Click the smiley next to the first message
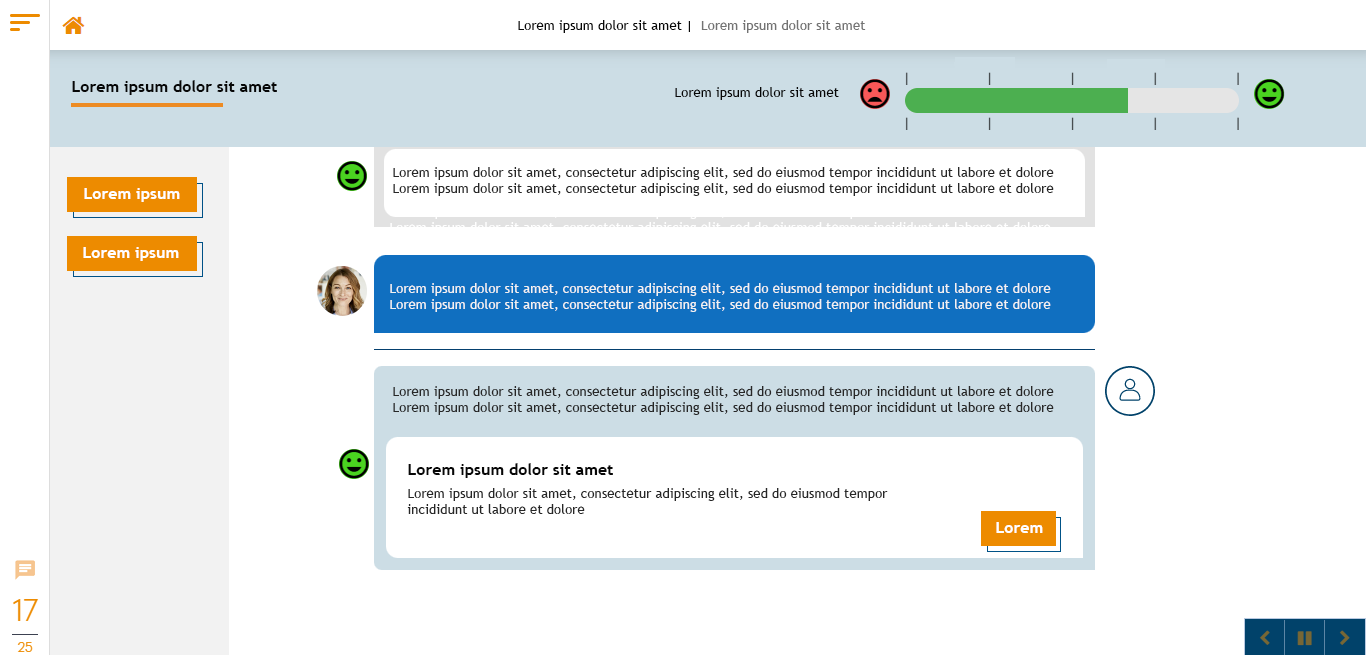The width and height of the screenshot is (1366, 655). (x=352, y=176)
